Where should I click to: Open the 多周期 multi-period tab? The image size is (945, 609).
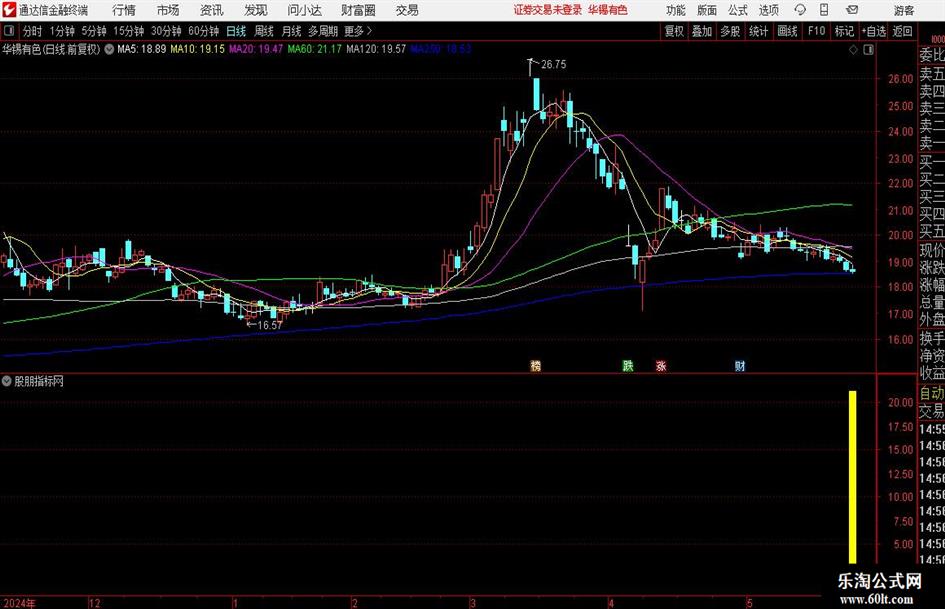point(323,31)
